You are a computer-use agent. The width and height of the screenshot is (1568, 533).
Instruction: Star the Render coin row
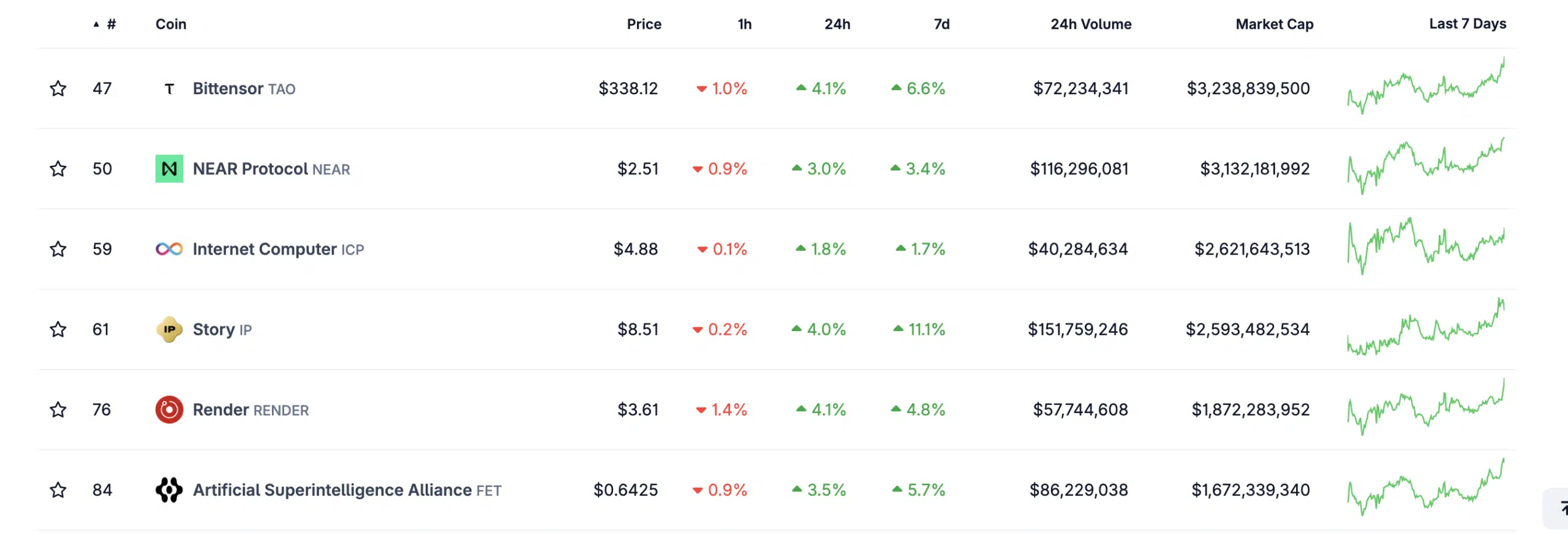tap(58, 409)
